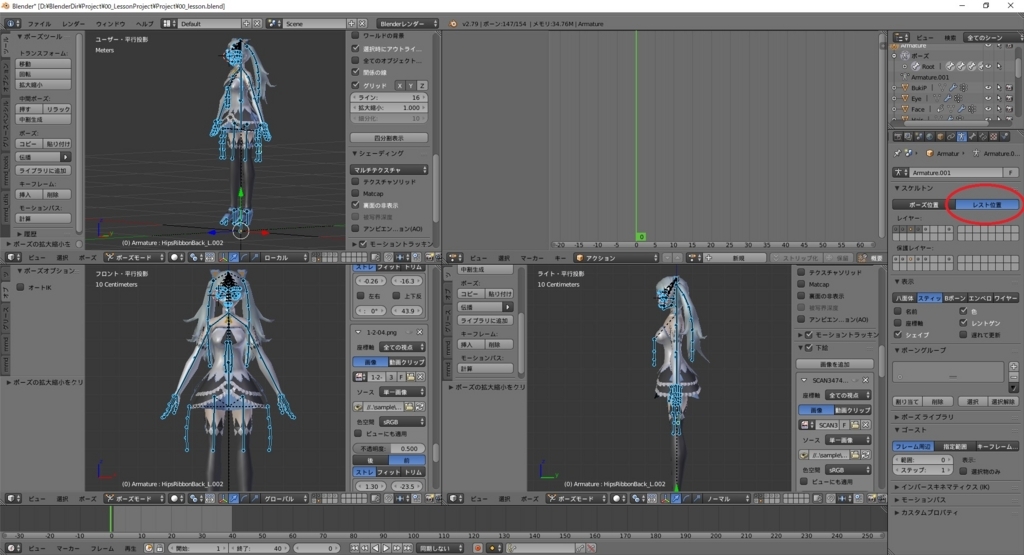
Task: Click the リラックス pose button
Action: click(x=57, y=109)
